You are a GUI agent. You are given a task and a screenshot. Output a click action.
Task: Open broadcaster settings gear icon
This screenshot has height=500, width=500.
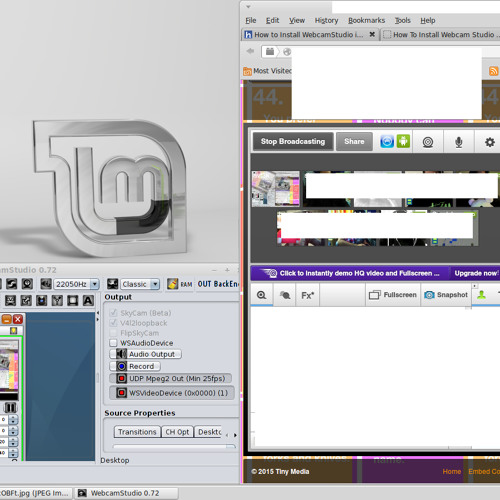[490, 142]
